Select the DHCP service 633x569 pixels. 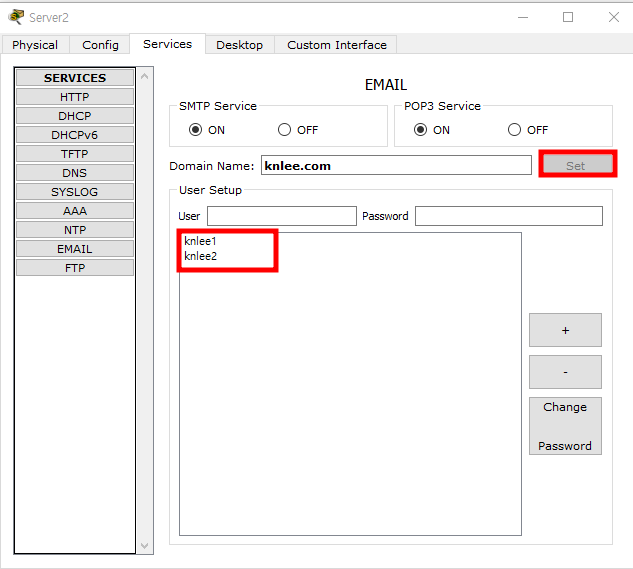coord(75,116)
